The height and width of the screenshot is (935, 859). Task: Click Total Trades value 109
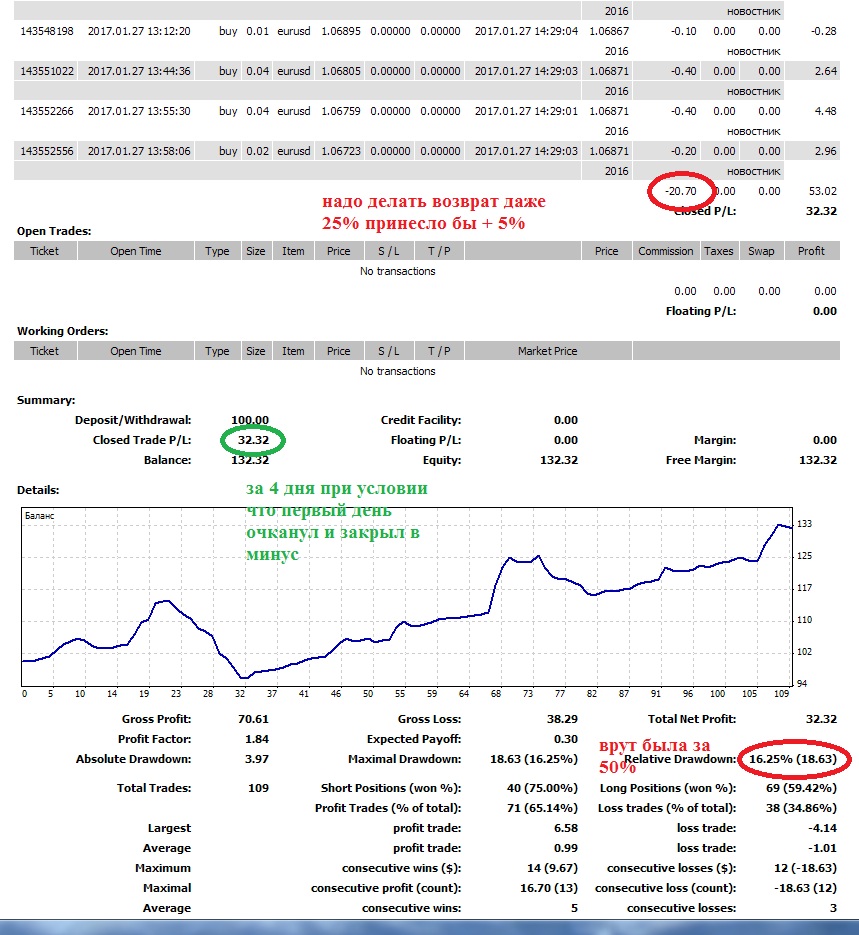[258, 788]
